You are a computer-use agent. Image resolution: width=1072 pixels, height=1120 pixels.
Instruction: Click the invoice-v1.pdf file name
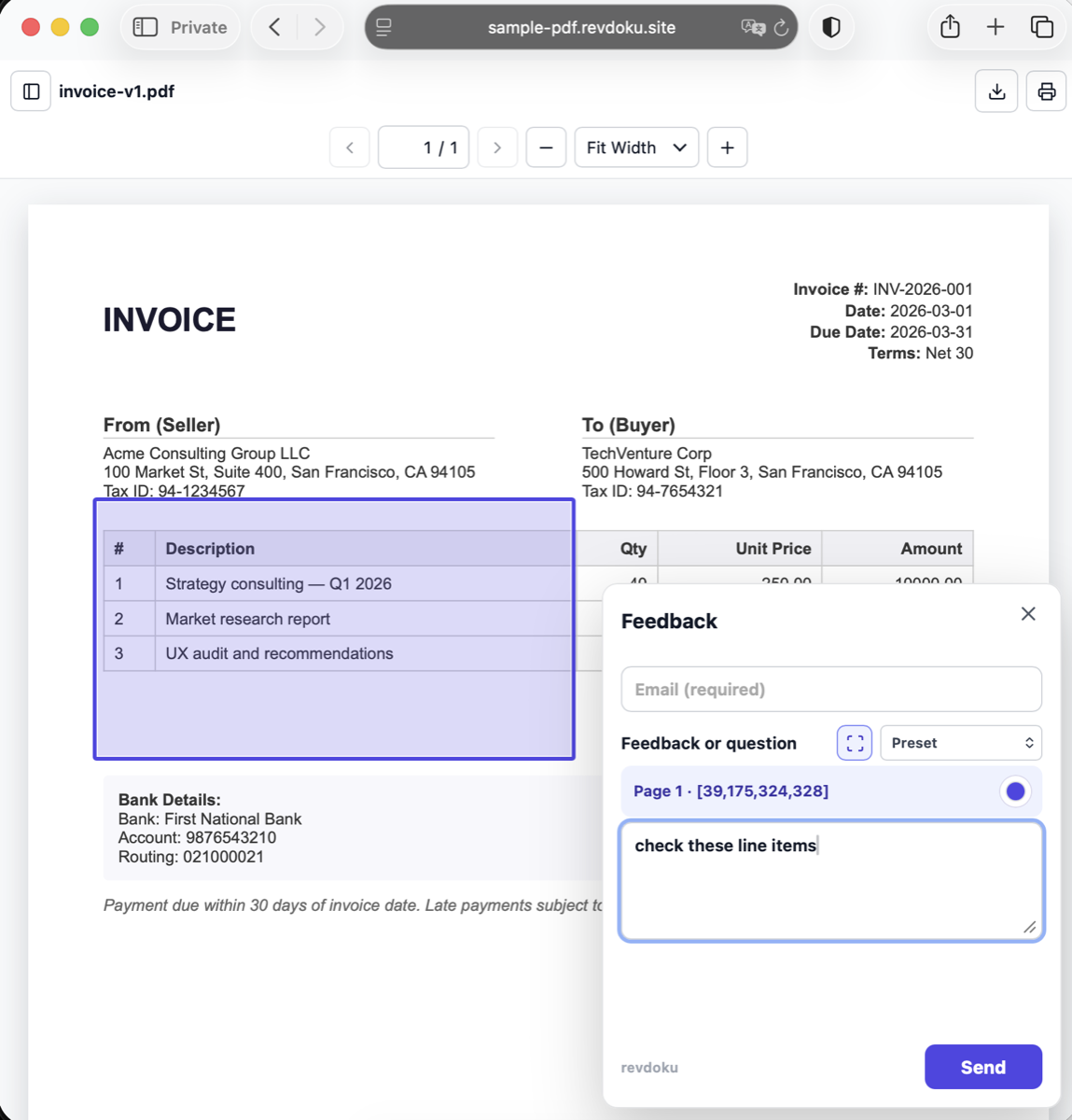117,91
